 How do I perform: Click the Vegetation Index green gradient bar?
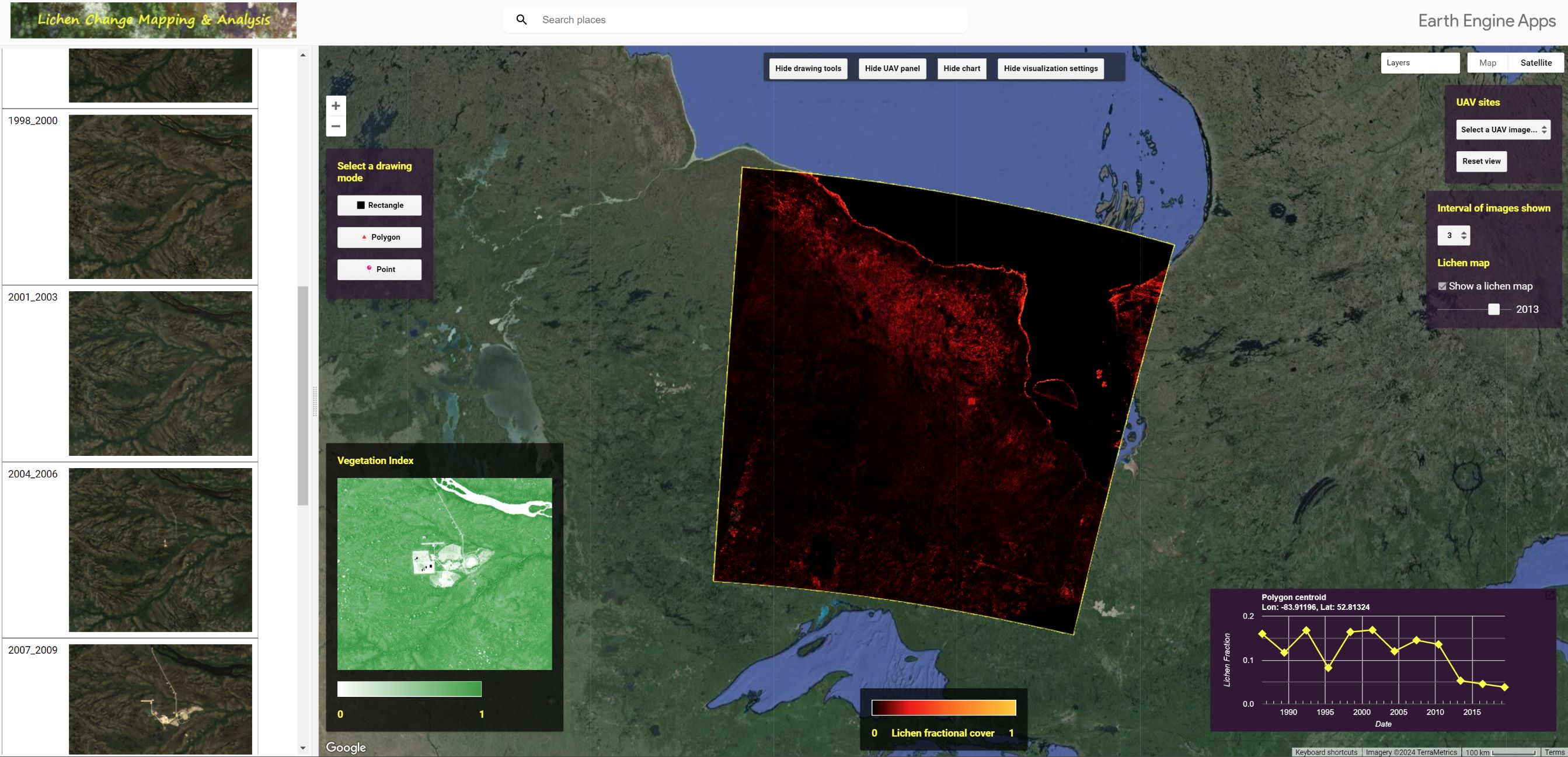[x=409, y=689]
